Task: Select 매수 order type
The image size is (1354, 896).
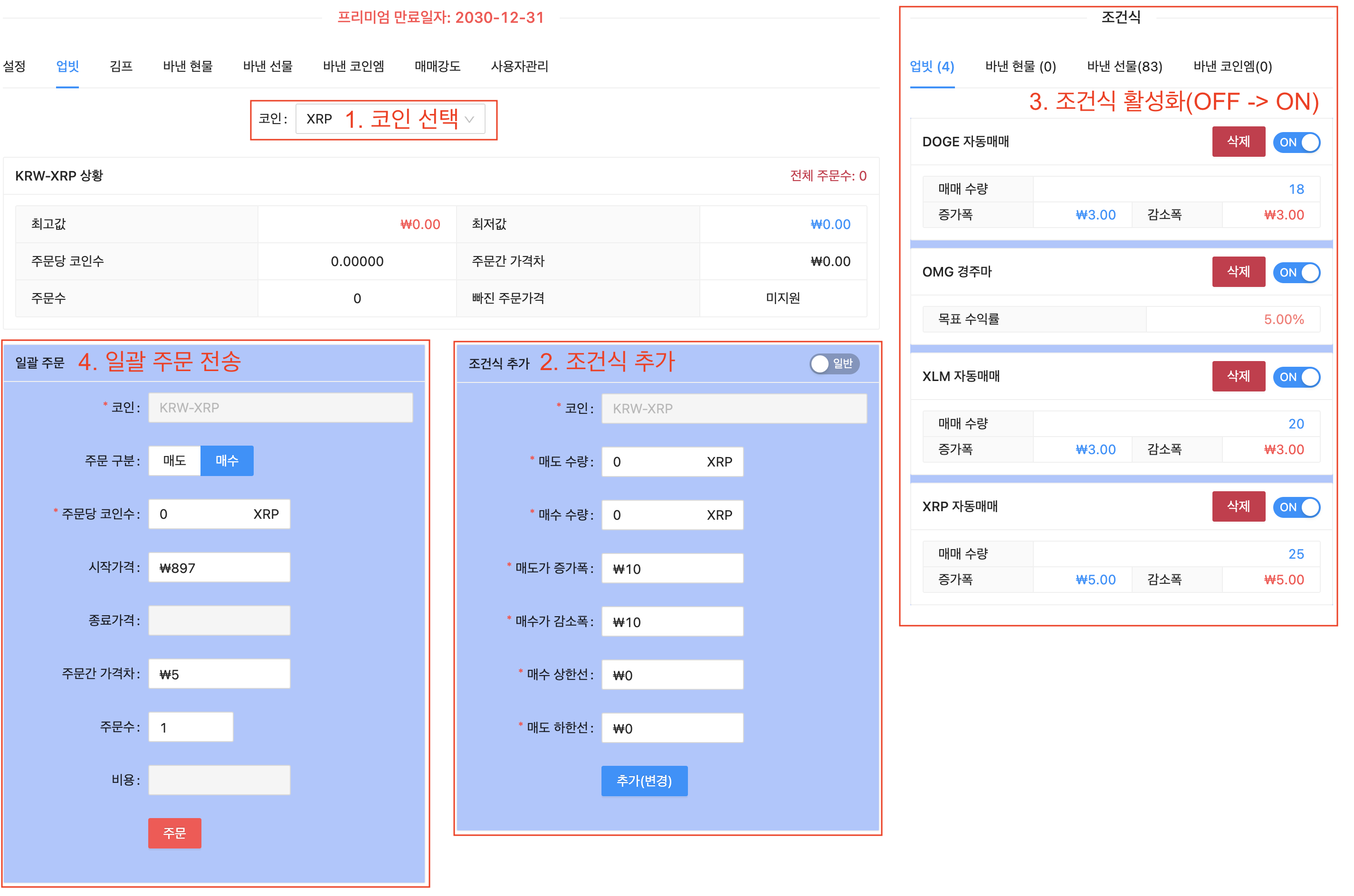Action: 227,460
